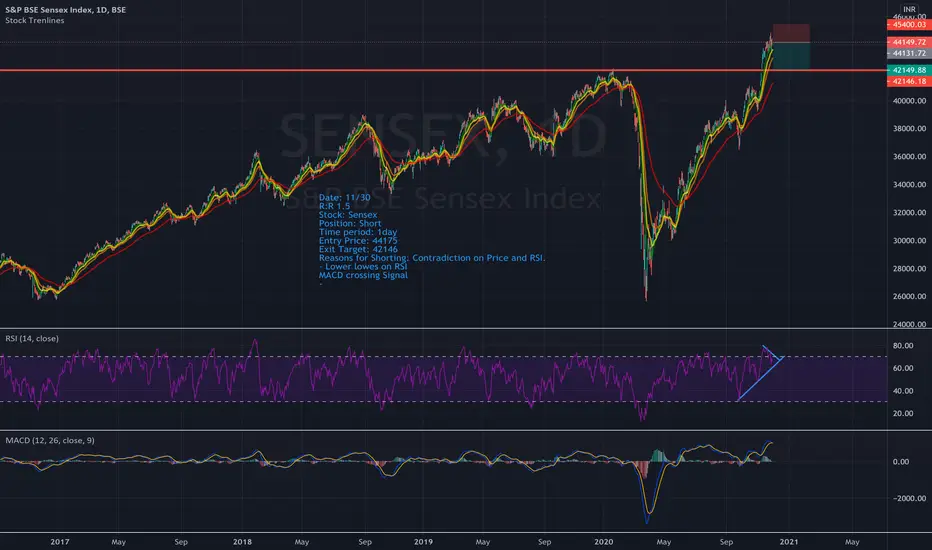This screenshot has width=932, height=550.
Task: Select the green profit zone of short position
Action: [792, 56]
